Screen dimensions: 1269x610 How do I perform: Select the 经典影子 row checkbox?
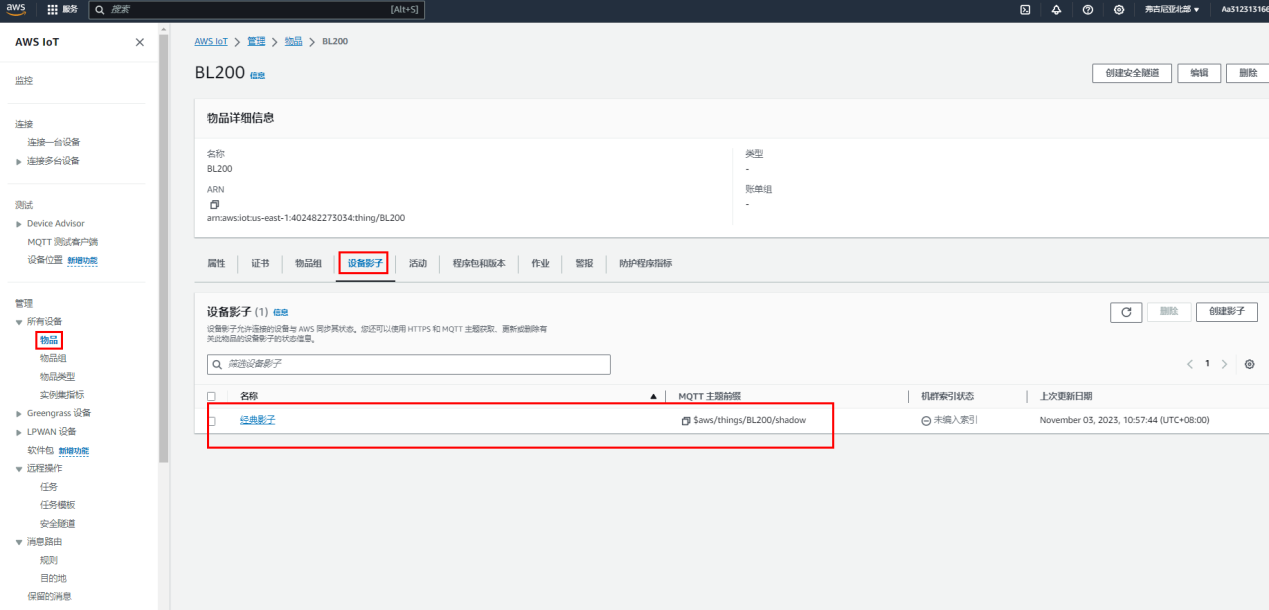pyautogui.click(x=211, y=421)
